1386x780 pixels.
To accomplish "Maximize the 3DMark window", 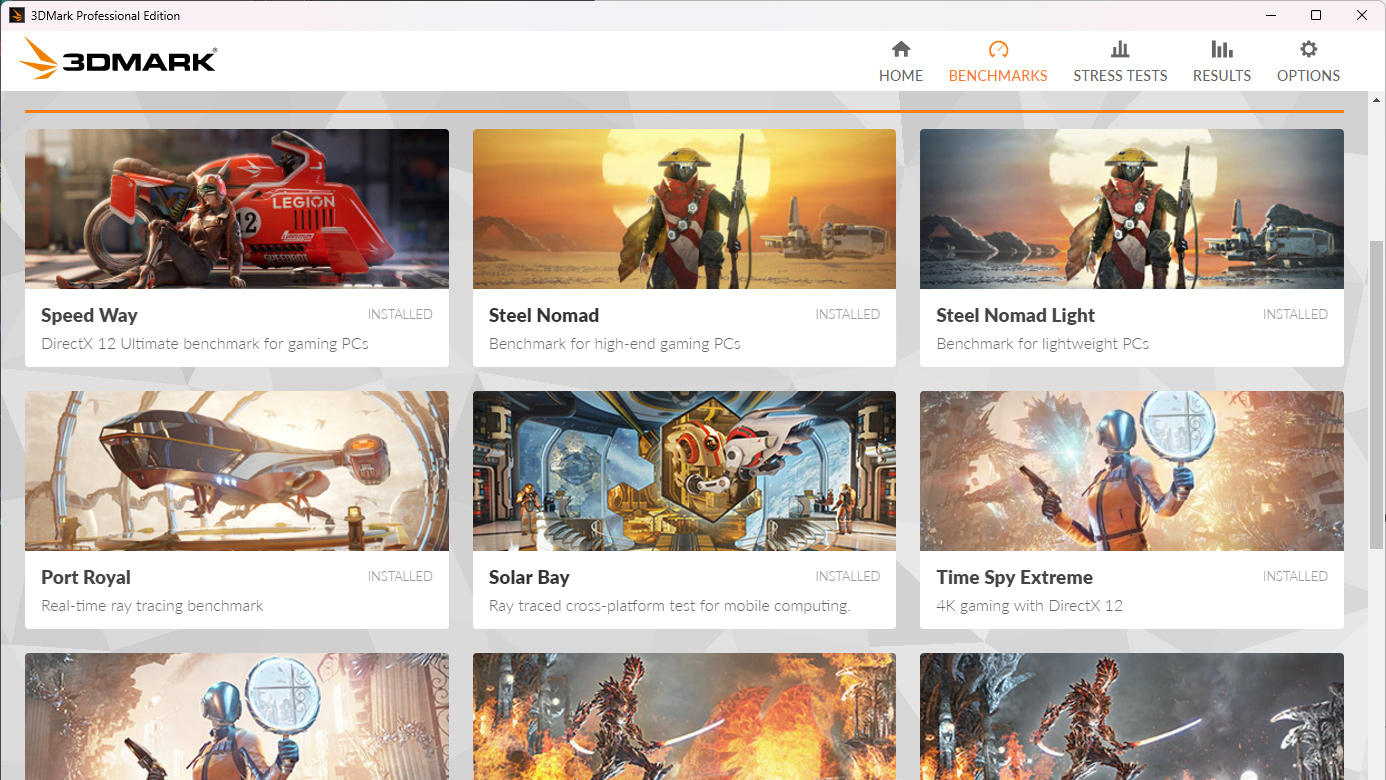I will pyautogui.click(x=1316, y=15).
